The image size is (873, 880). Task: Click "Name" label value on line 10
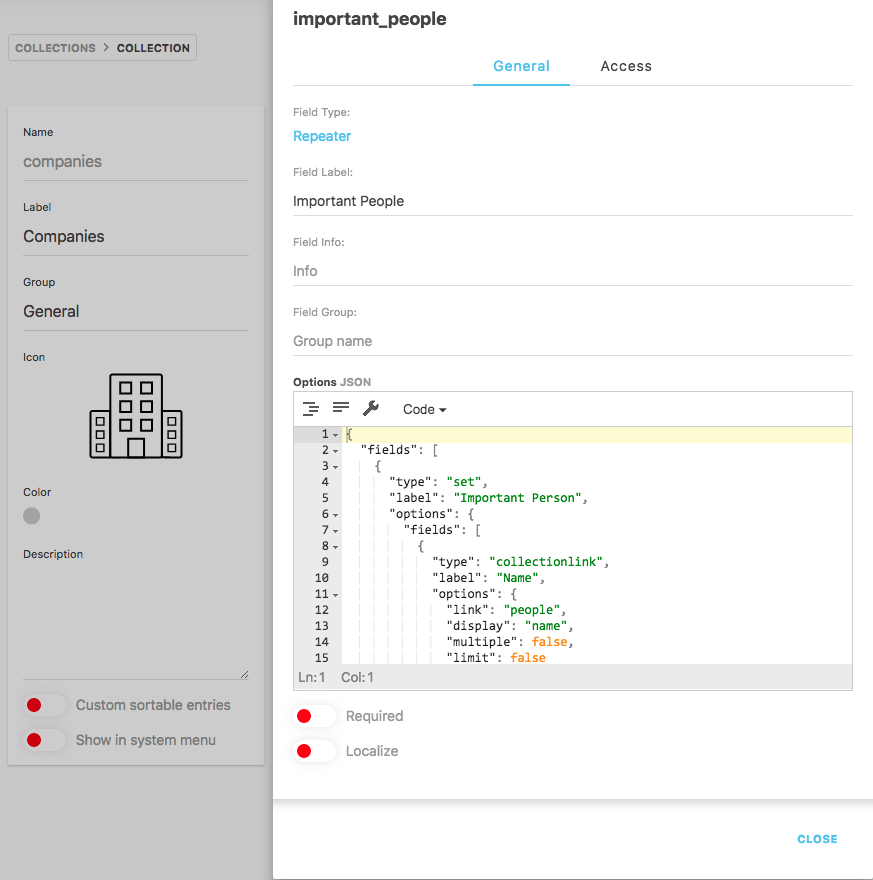tap(517, 578)
